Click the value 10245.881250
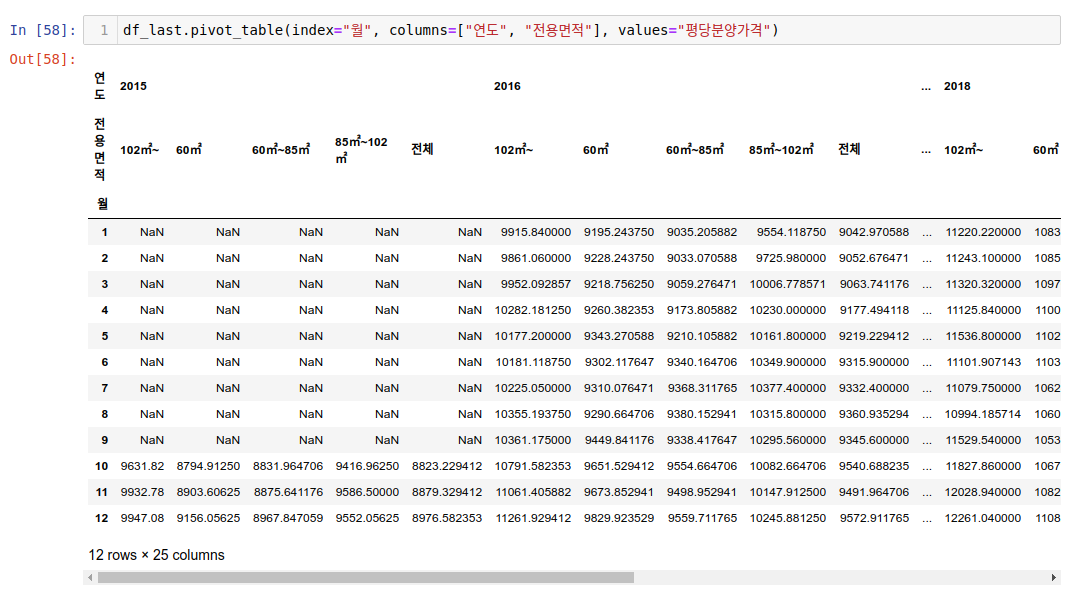1073x593 pixels. tap(788, 518)
